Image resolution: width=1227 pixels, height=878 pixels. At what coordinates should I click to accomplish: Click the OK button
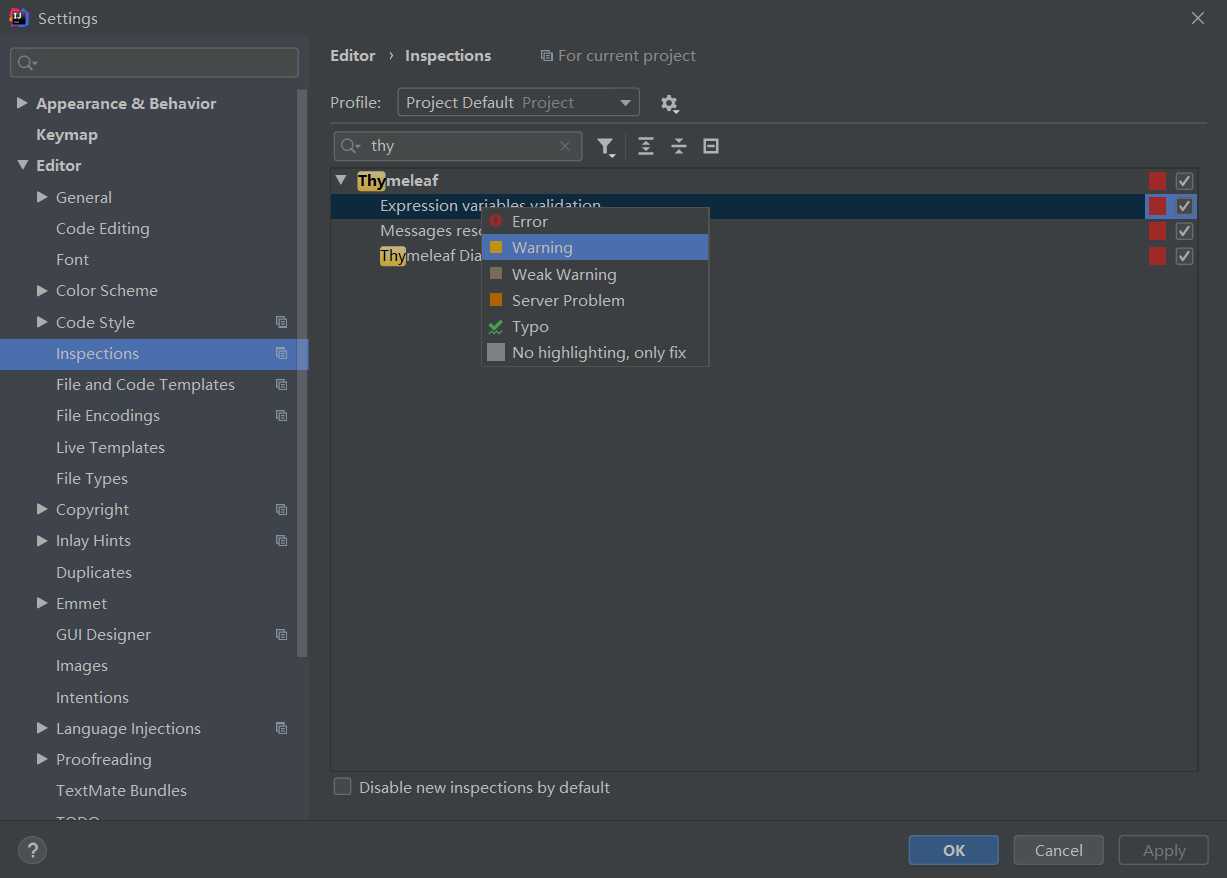(953, 850)
